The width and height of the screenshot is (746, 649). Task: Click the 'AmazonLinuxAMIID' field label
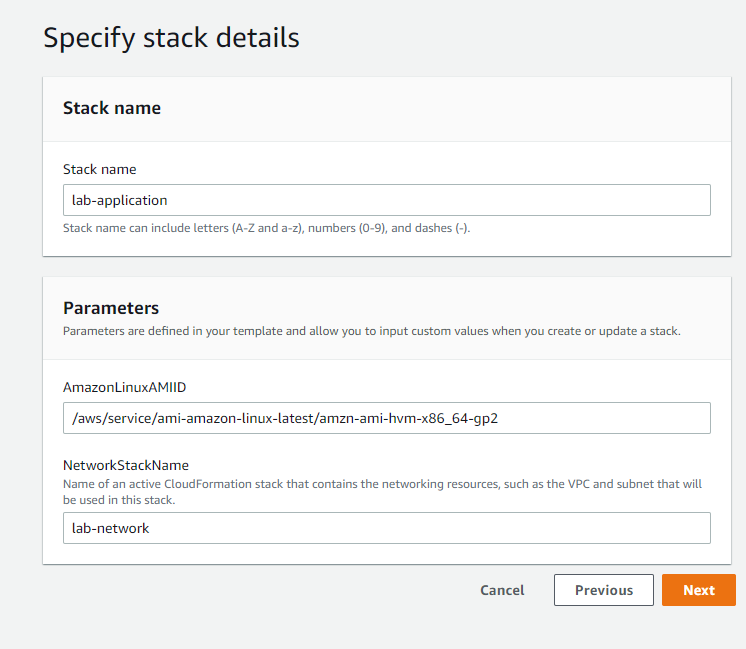pos(124,387)
